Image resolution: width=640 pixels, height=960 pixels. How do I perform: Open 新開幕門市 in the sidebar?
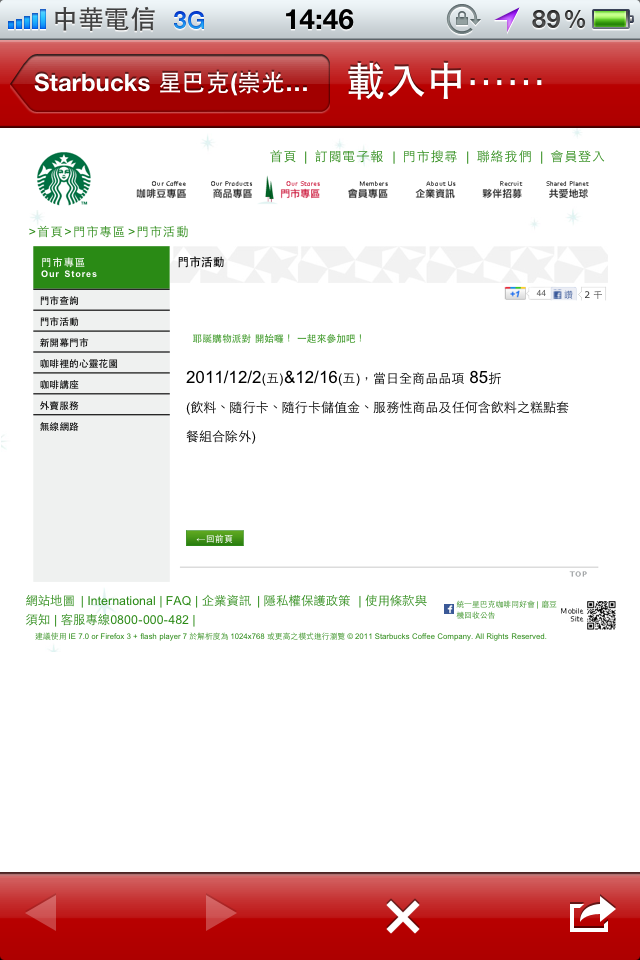pyautogui.click(x=101, y=342)
